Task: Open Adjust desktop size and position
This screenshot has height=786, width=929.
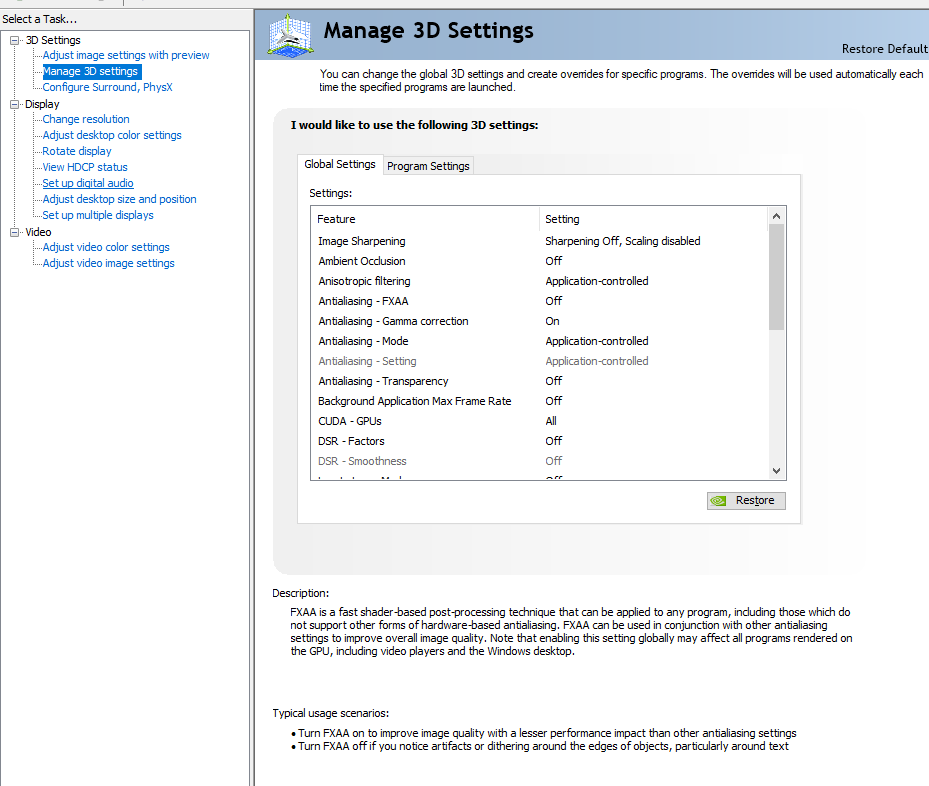Action: point(119,199)
